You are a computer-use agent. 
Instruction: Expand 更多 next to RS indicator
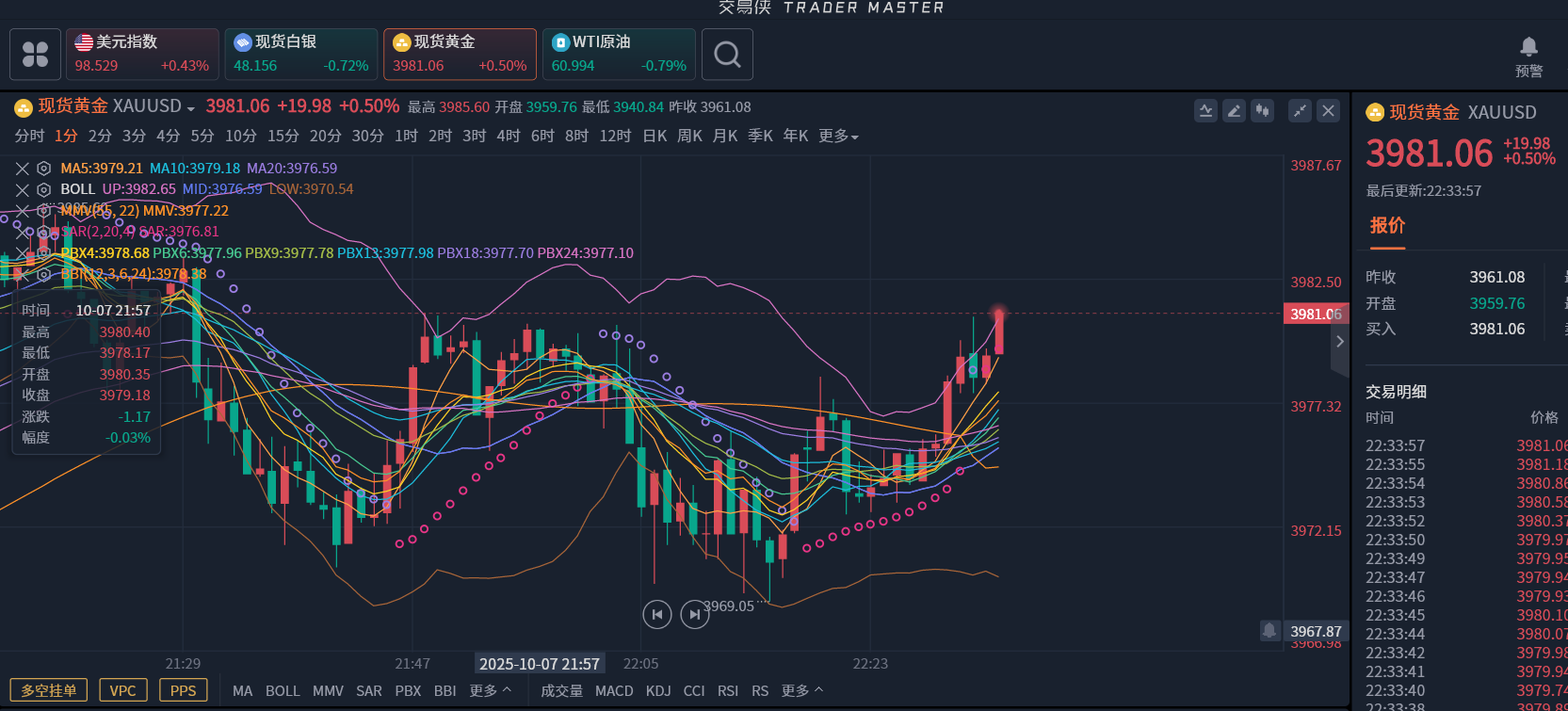click(801, 690)
